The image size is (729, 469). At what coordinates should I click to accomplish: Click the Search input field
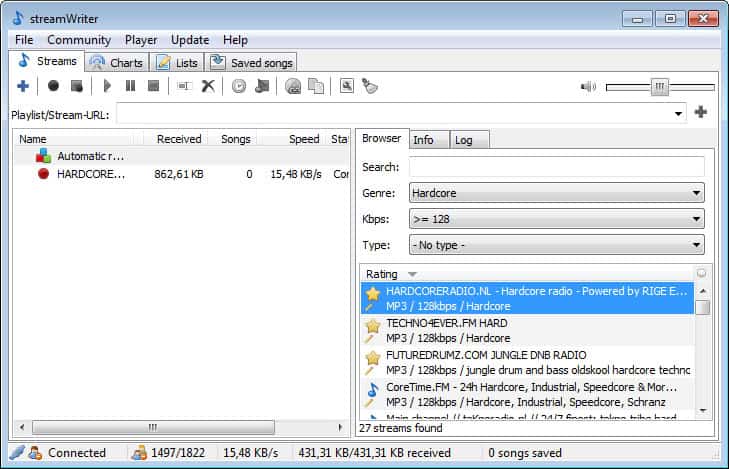click(557, 167)
